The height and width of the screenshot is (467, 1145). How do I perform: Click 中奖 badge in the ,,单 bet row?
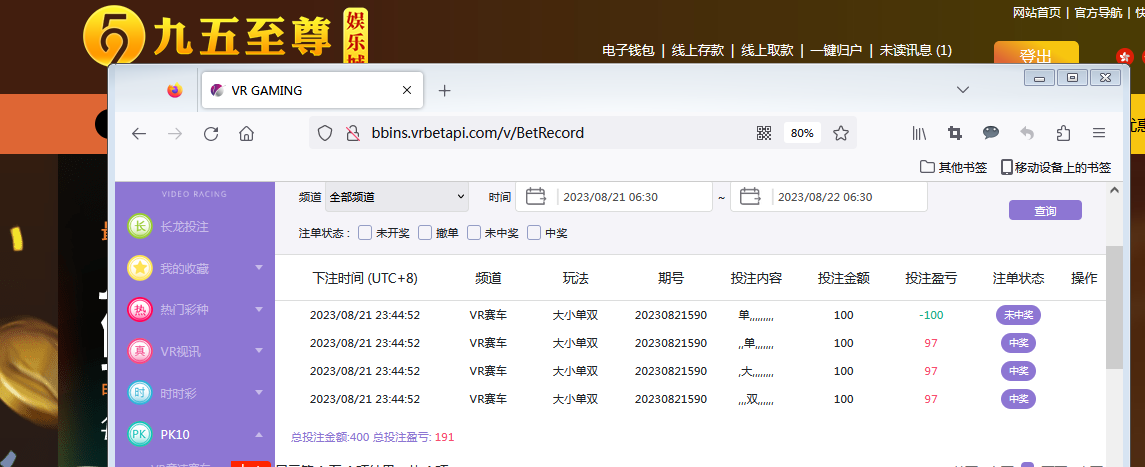coord(1018,343)
